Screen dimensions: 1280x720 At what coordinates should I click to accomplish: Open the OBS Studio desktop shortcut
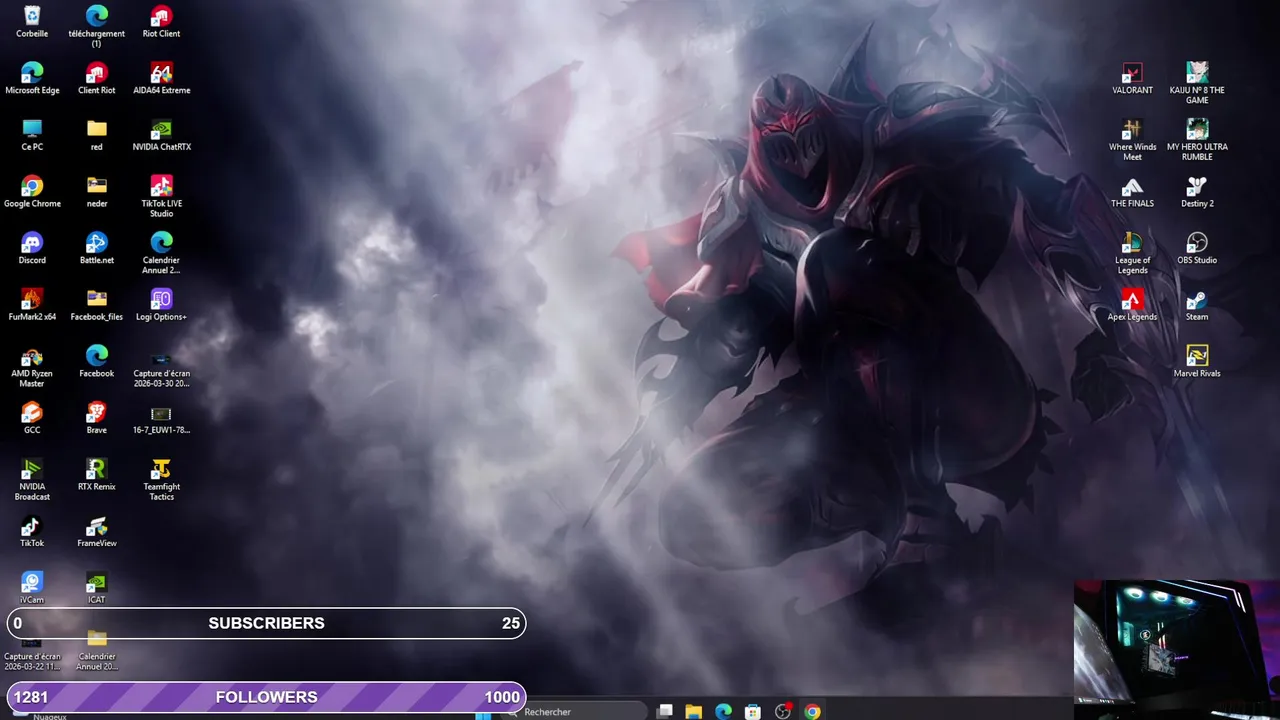point(1197,242)
